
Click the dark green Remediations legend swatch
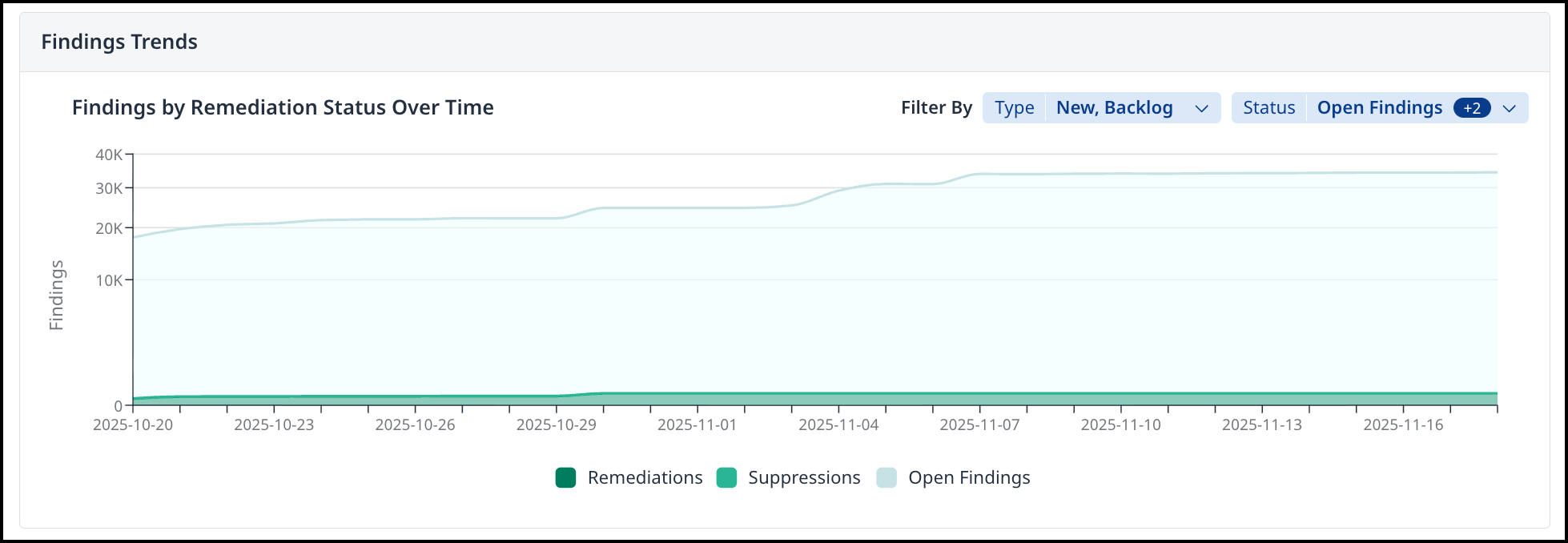click(565, 478)
